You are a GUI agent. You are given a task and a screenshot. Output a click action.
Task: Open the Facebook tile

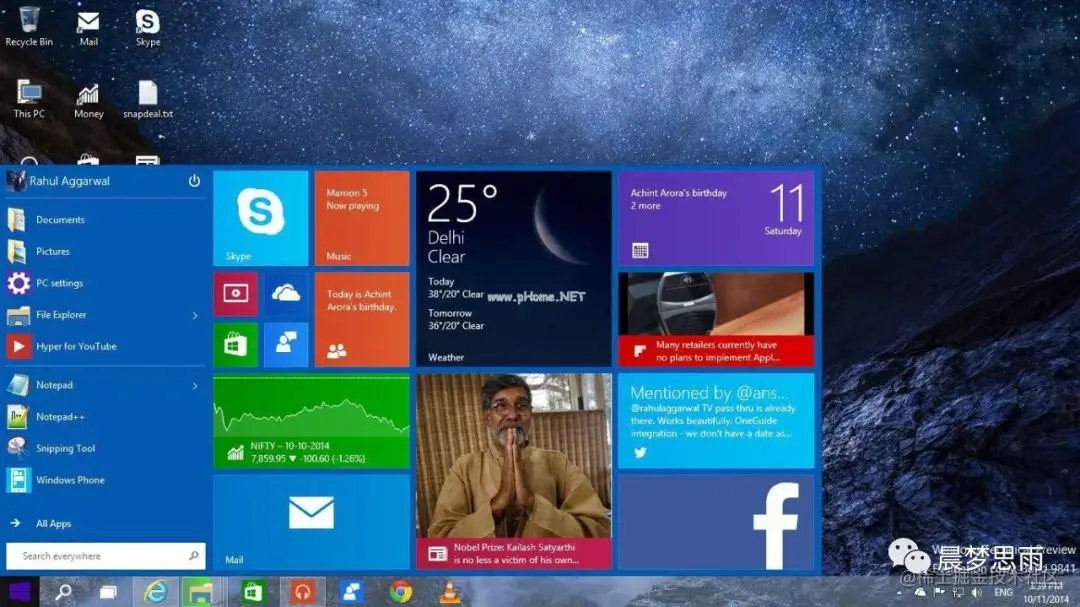(x=716, y=522)
